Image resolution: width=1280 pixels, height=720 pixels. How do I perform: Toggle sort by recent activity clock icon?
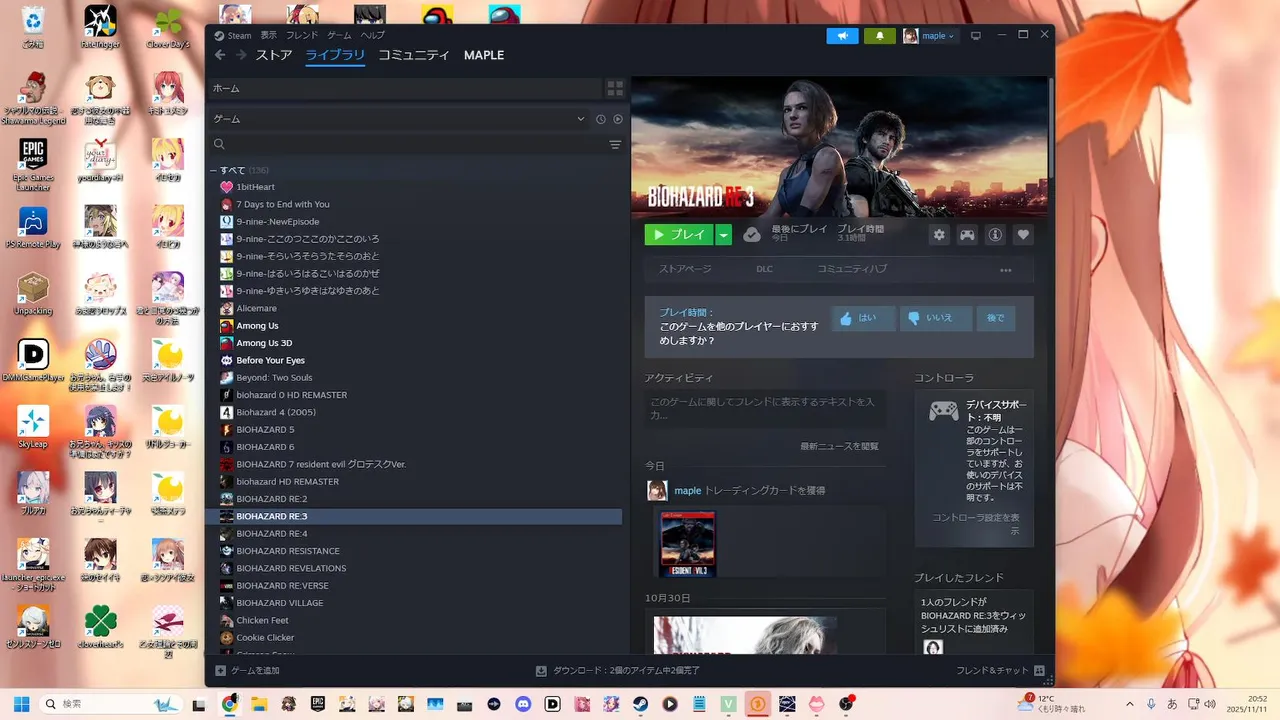point(600,119)
